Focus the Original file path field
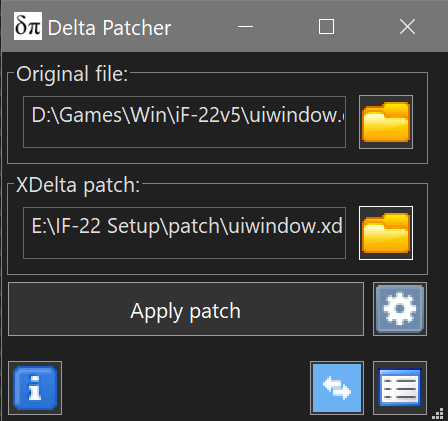Image resolution: width=448 pixels, height=421 pixels. tap(184, 122)
